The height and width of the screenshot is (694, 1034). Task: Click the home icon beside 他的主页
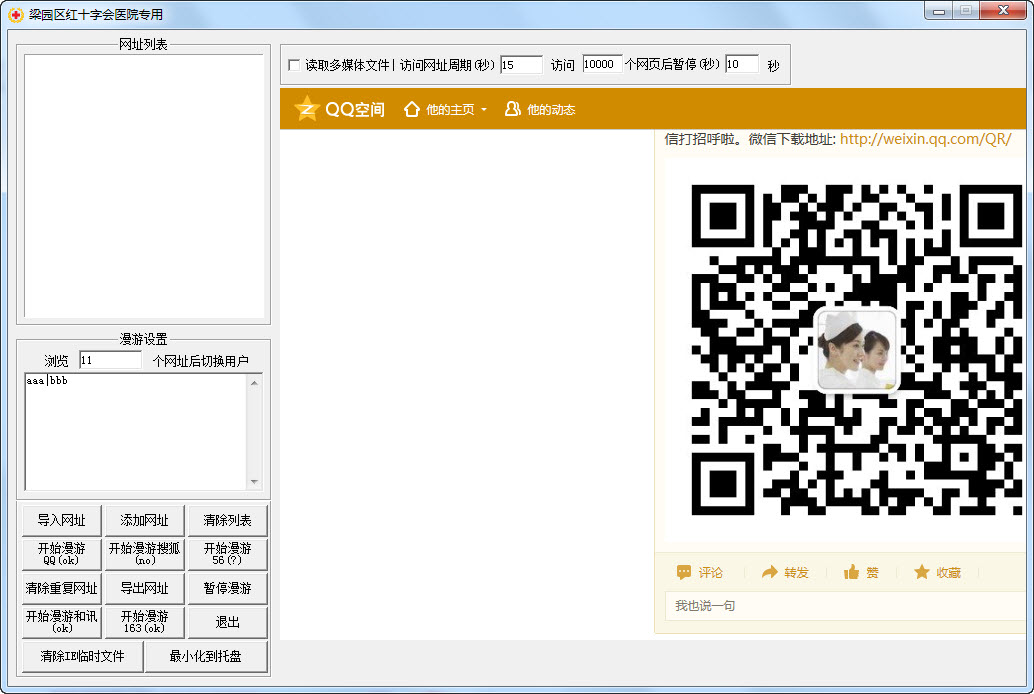point(411,109)
